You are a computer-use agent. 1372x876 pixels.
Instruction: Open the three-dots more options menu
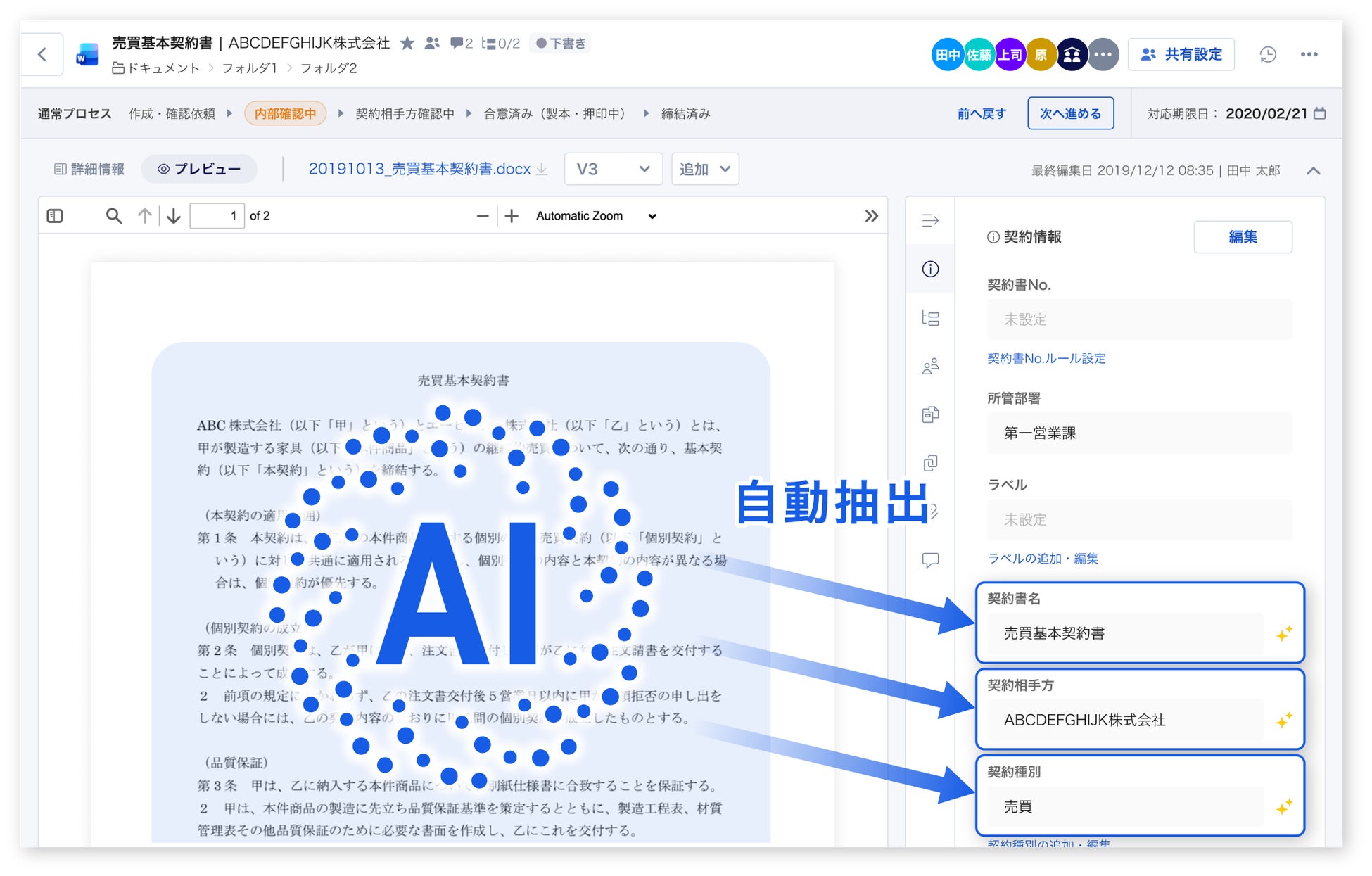pyautogui.click(x=1309, y=54)
